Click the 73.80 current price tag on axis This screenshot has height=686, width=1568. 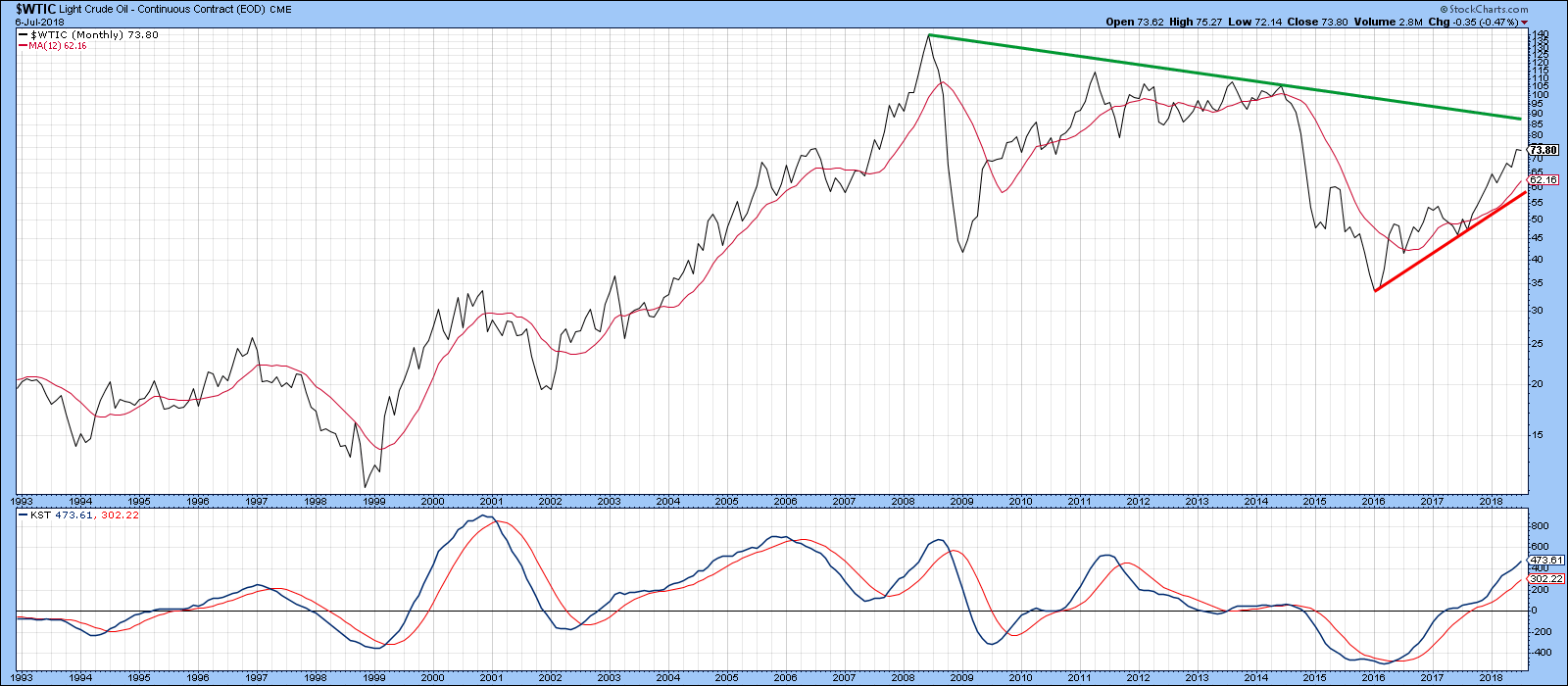(1543, 151)
